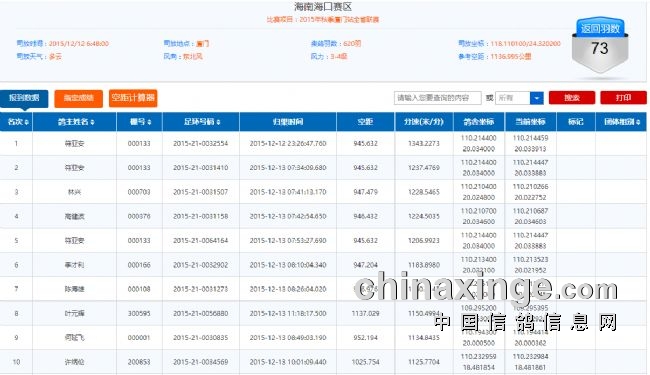Screen dimensions: 650x375
Task: Click the 分速(米/分) column header
Action: coord(424,122)
